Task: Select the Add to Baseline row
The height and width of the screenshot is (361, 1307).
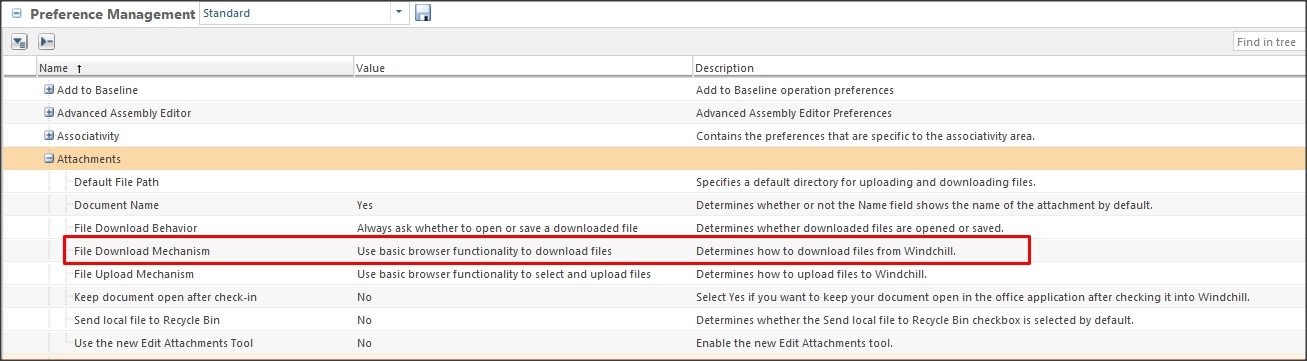Action: click(x=653, y=90)
